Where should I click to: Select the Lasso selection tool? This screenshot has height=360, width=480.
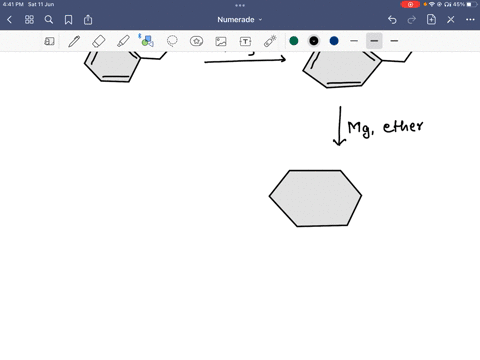coord(172,41)
